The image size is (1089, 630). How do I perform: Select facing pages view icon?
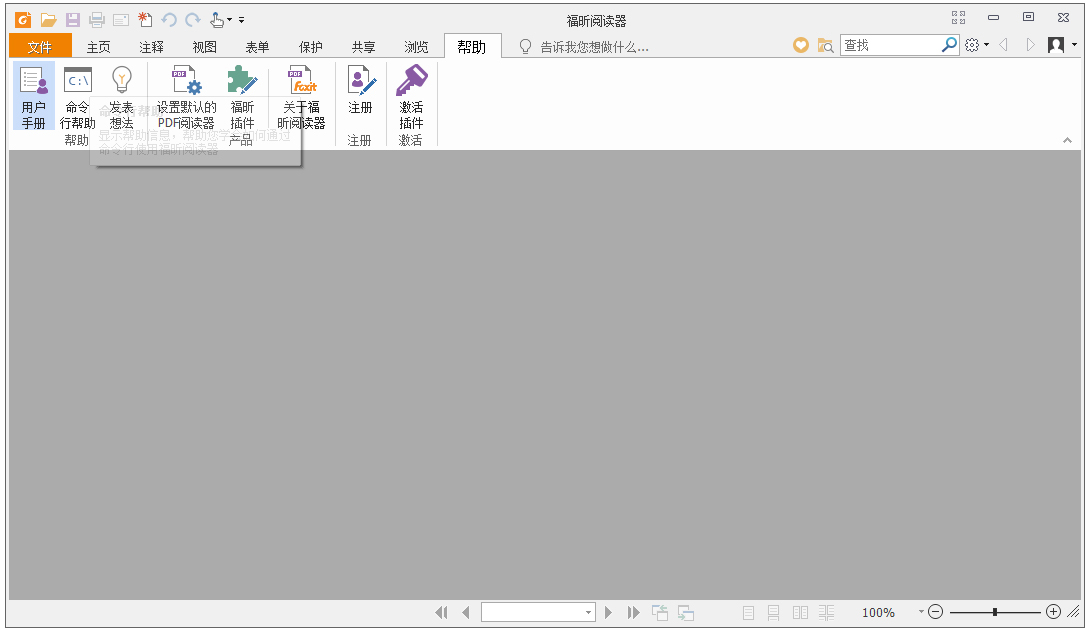pos(800,613)
